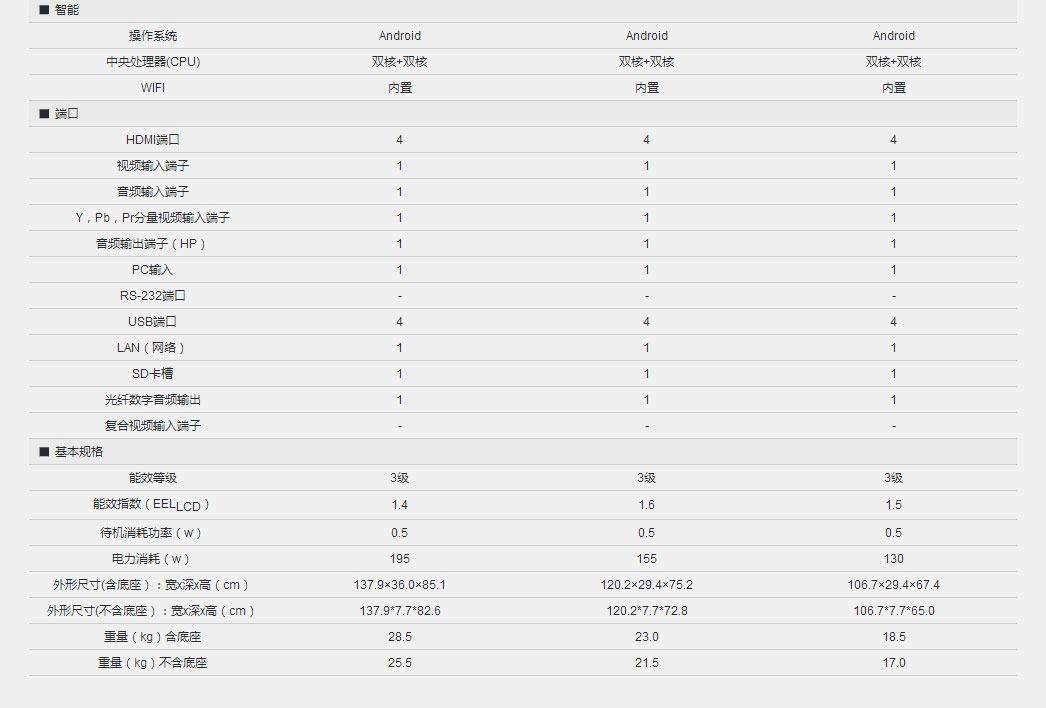1046x708 pixels.
Task: Click the 137.9×36.0×85.1 dimensions cell
Action: [400, 585]
